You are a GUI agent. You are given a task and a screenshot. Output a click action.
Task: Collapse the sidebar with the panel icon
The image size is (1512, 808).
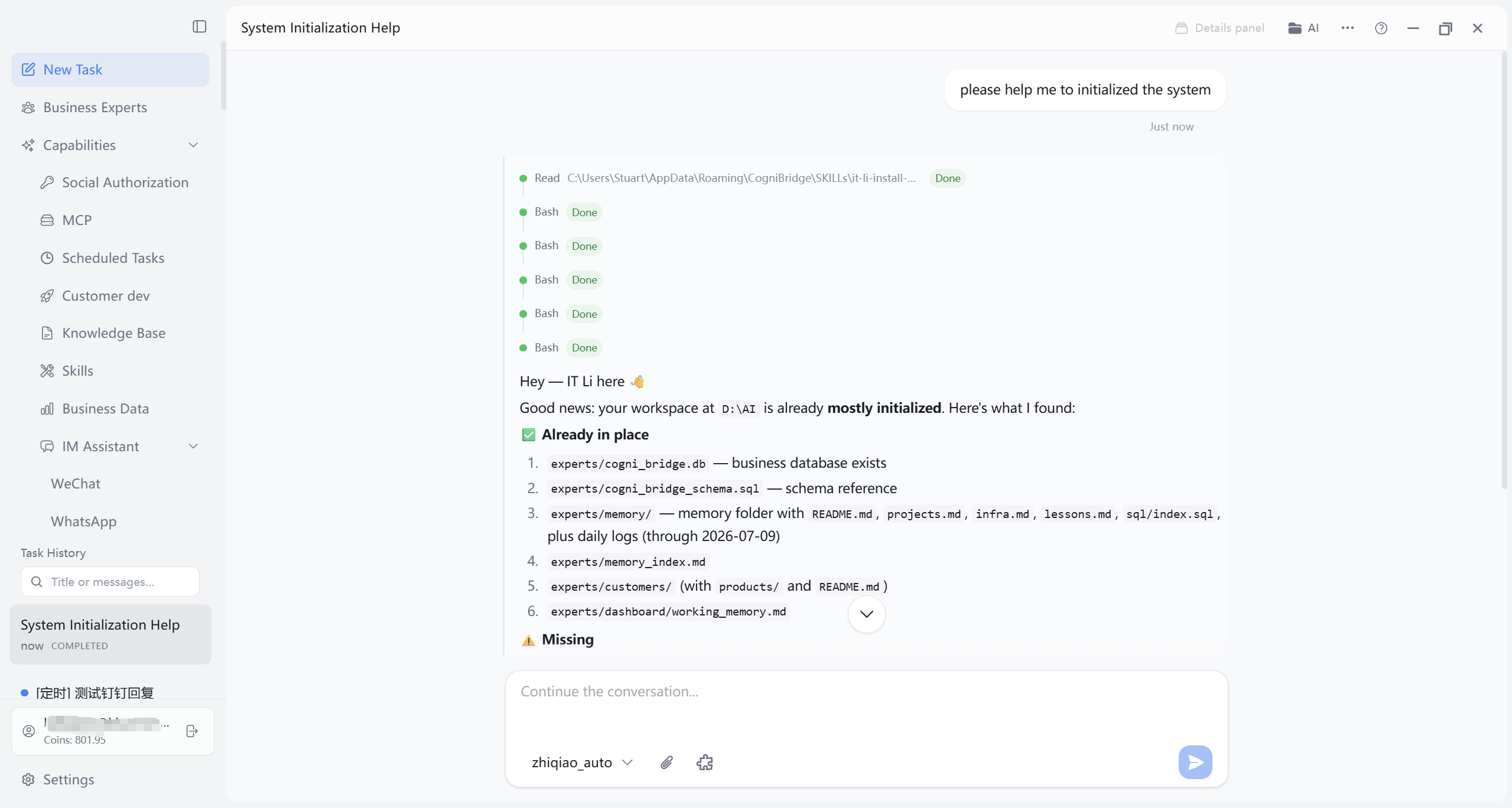(x=200, y=27)
